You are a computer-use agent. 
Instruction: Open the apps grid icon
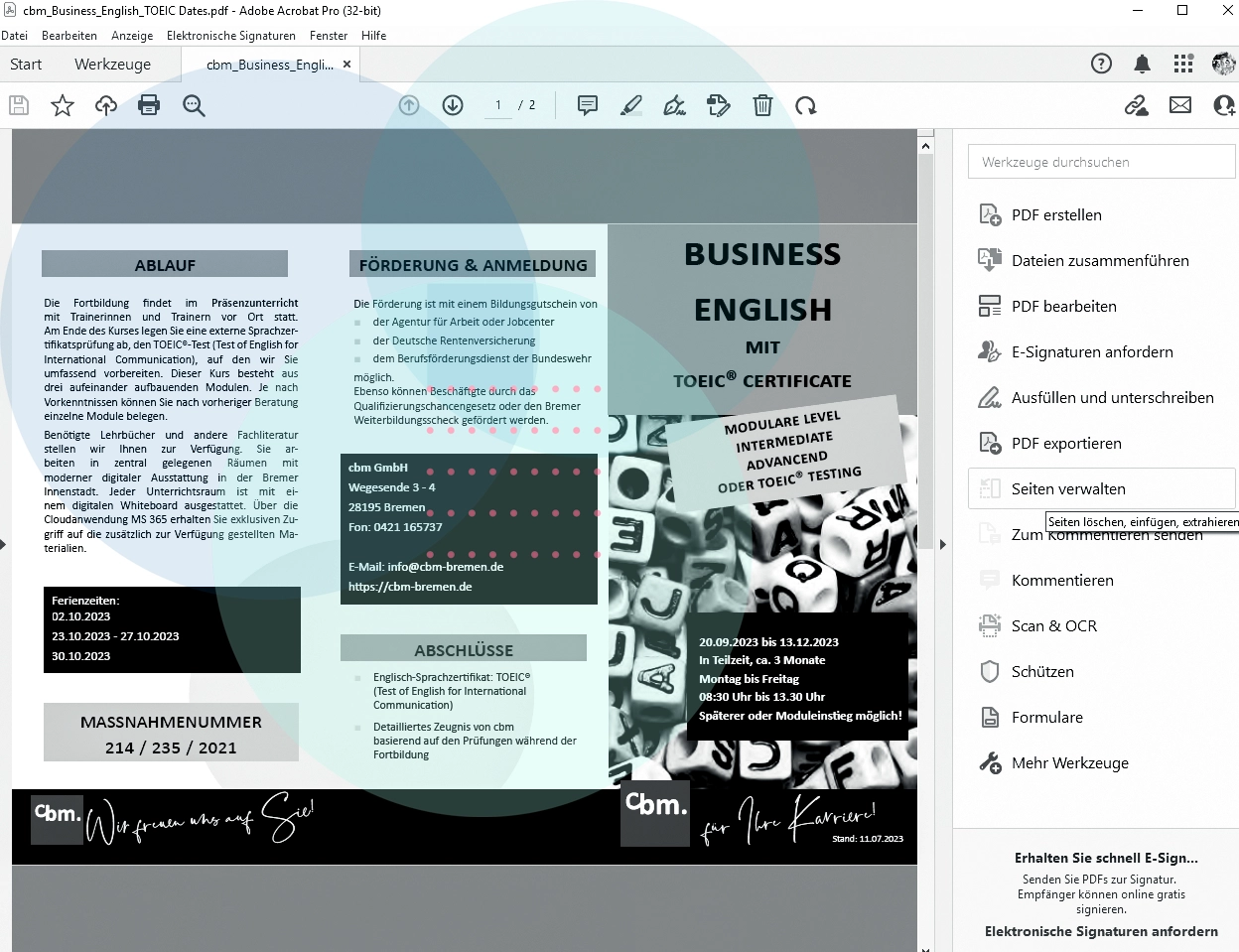[x=1183, y=64]
